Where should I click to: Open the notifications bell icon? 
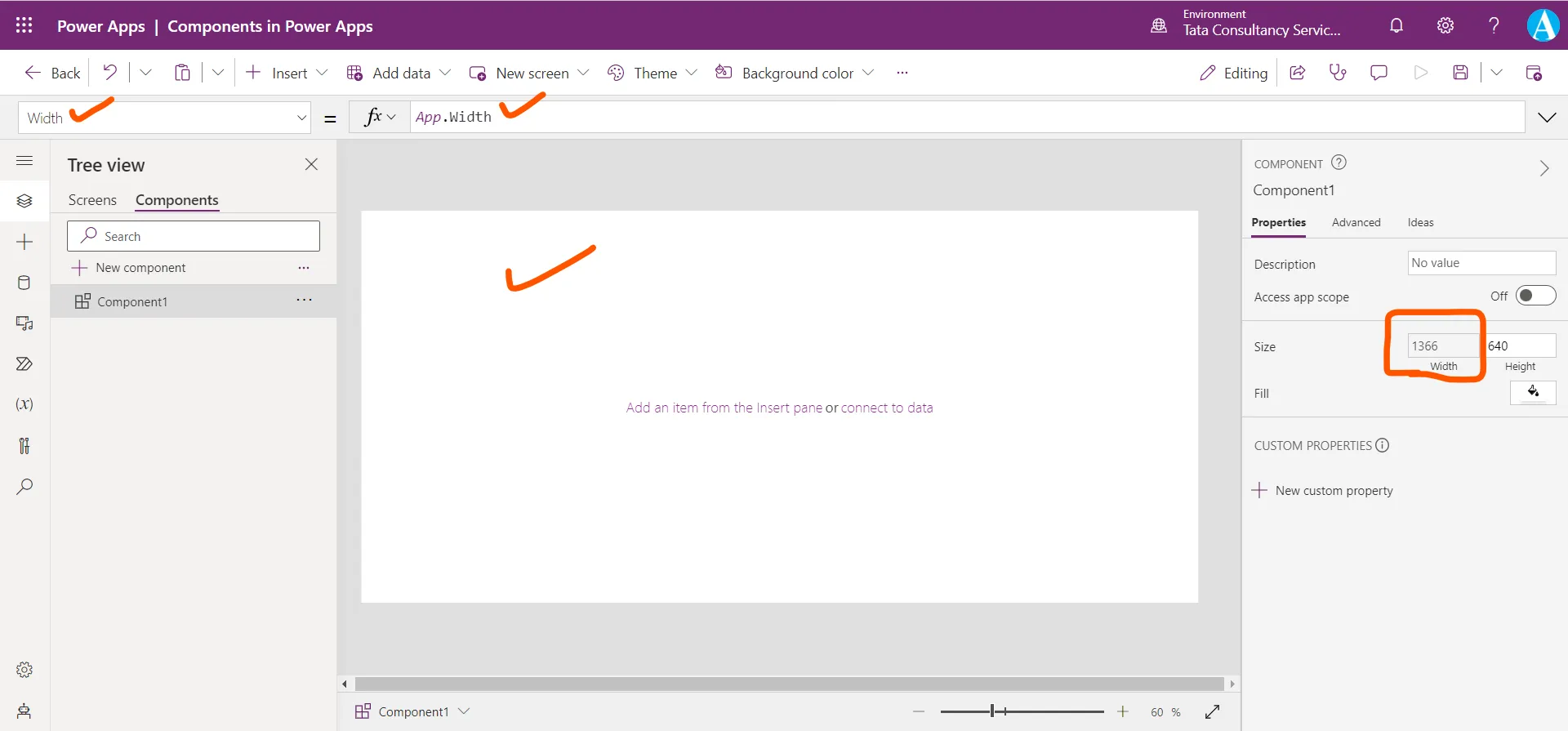click(1396, 25)
